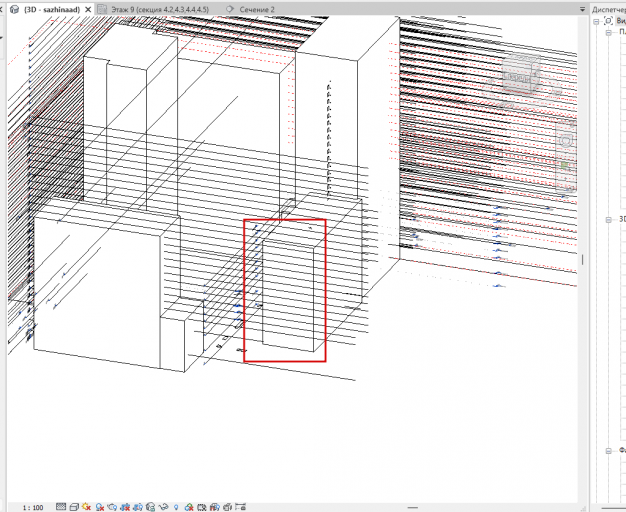
Task: Change the Visual Style cube icon
Action: click(74, 507)
